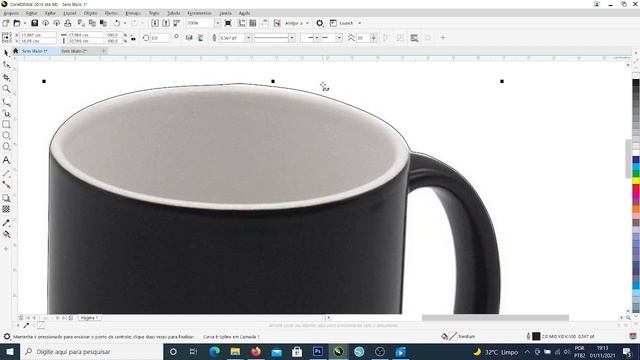640x360 pixels.
Task: Select the Rectangle tool
Action: coord(6,124)
